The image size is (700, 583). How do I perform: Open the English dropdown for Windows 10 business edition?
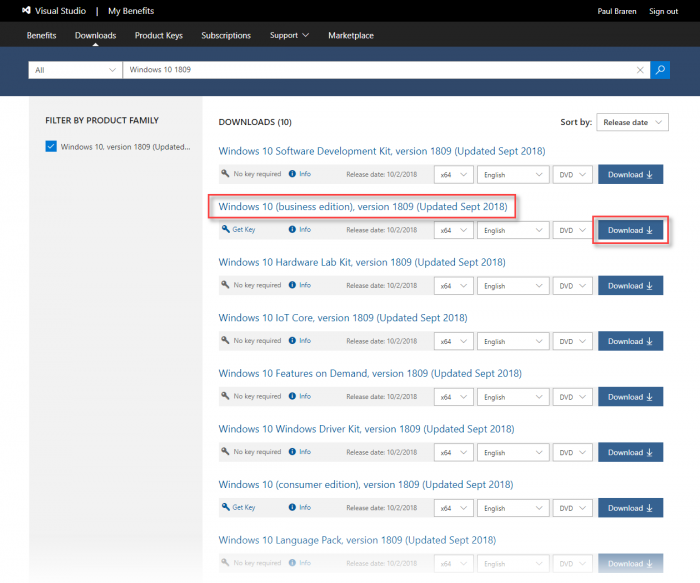pos(513,230)
